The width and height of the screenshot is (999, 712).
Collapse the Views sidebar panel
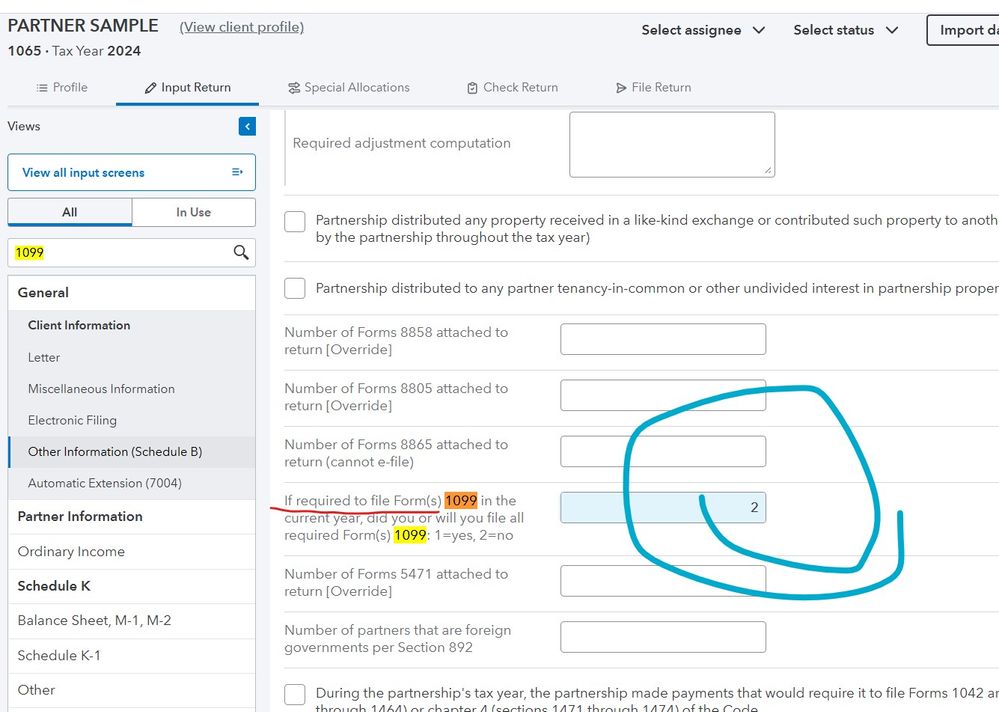click(x=247, y=126)
